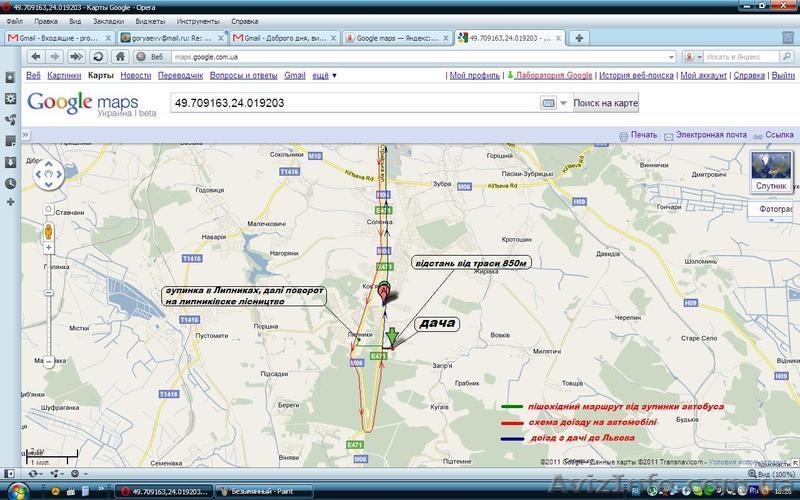The width and height of the screenshot is (800, 500).
Task: Expand the 'ещё' more services dropdown
Action: tap(320, 75)
